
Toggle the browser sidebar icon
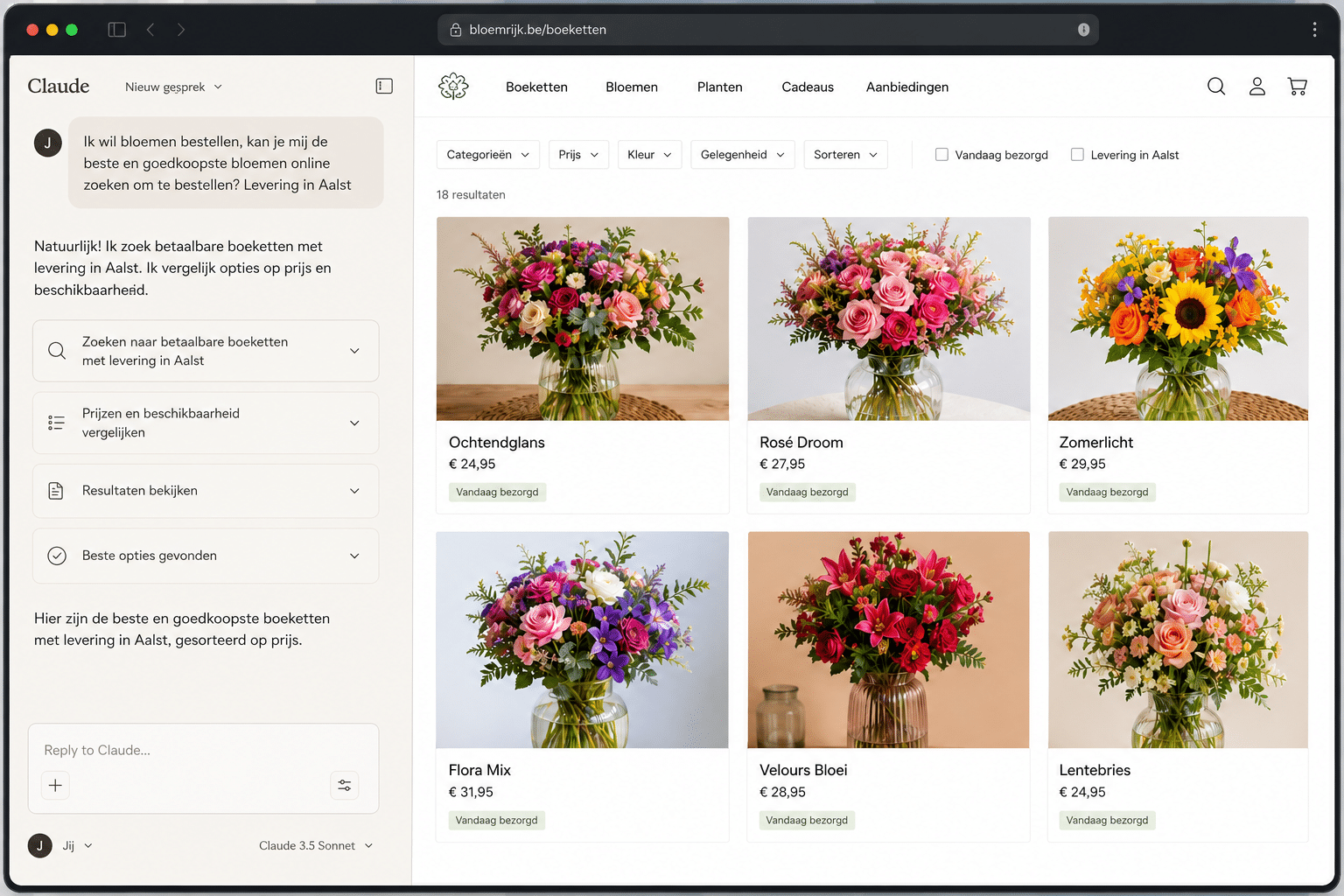(117, 30)
